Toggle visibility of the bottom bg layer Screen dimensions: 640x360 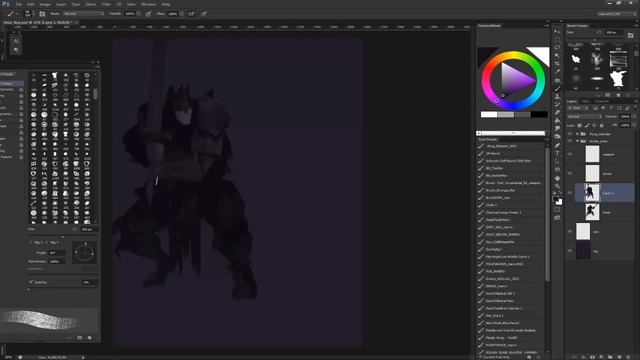570,251
